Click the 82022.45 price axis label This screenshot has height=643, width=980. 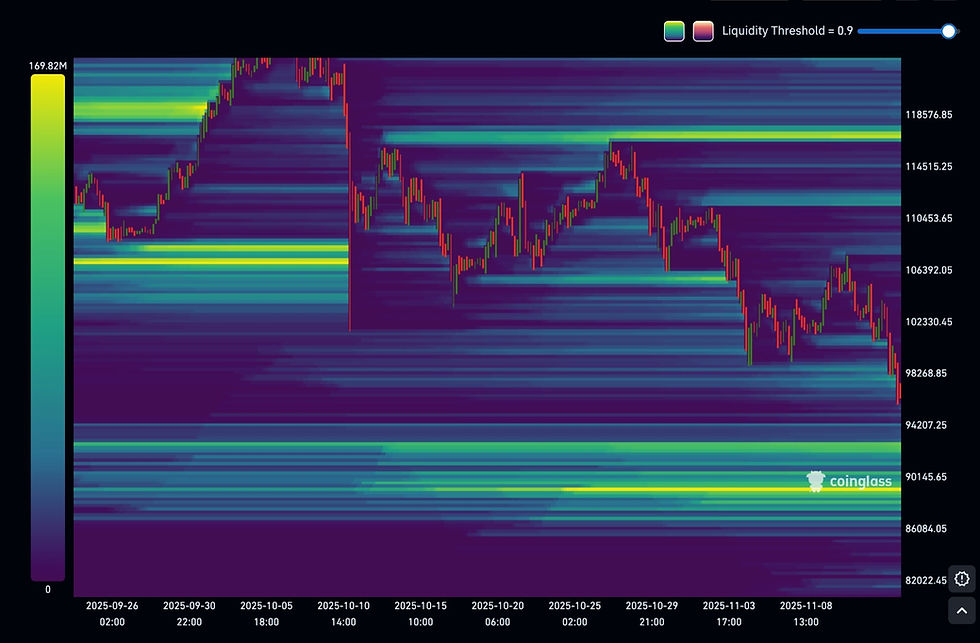point(926,581)
